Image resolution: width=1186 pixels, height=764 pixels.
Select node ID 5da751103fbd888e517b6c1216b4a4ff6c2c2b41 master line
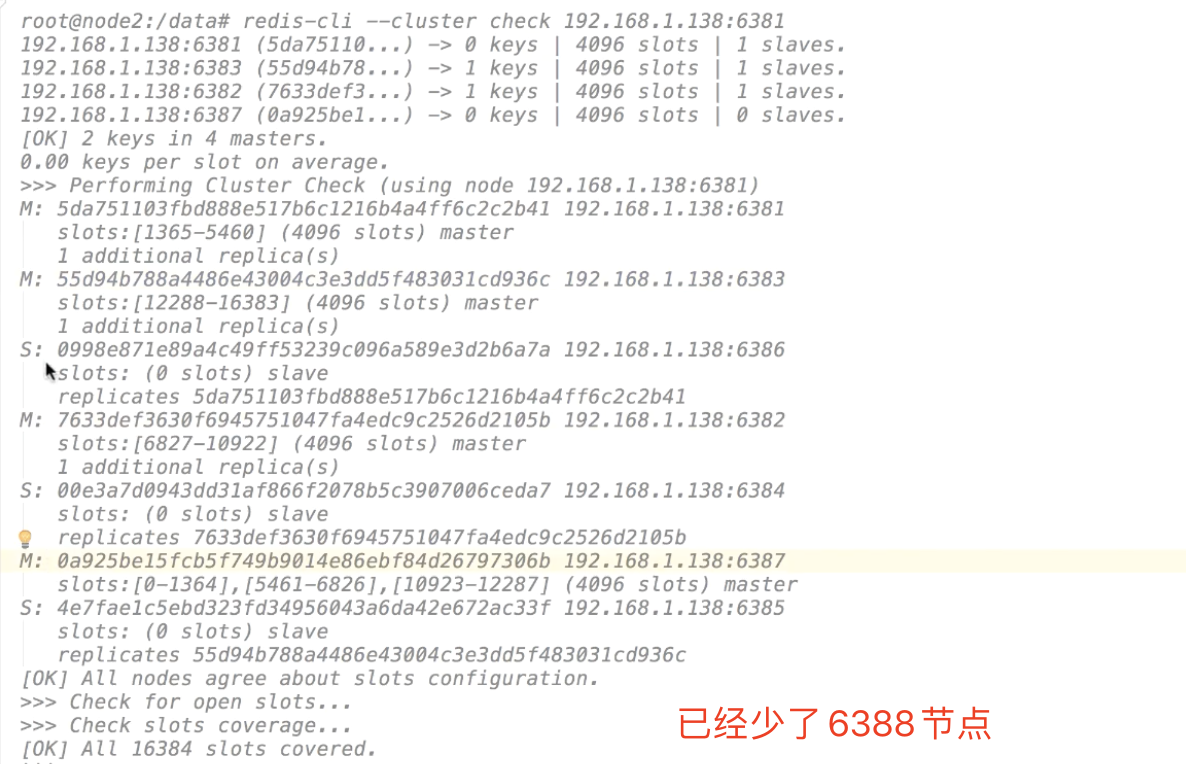(402, 209)
